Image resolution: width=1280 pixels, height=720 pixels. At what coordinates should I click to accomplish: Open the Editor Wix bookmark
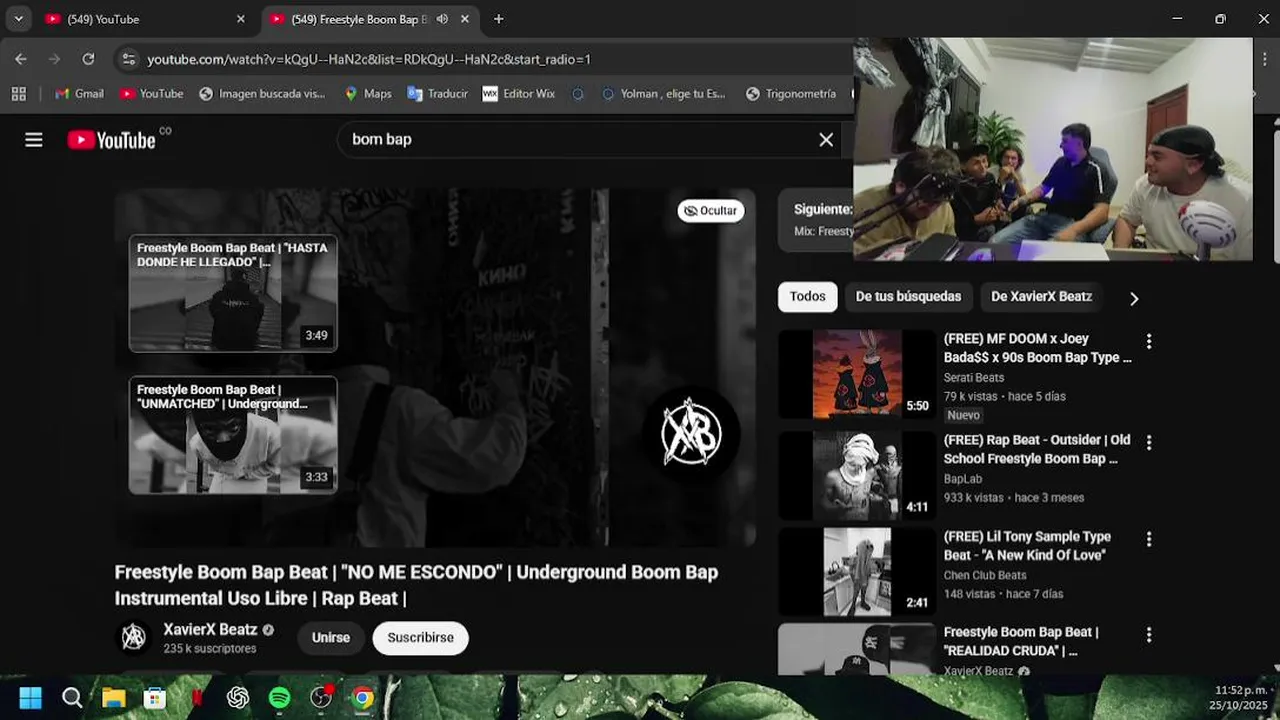(x=518, y=93)
